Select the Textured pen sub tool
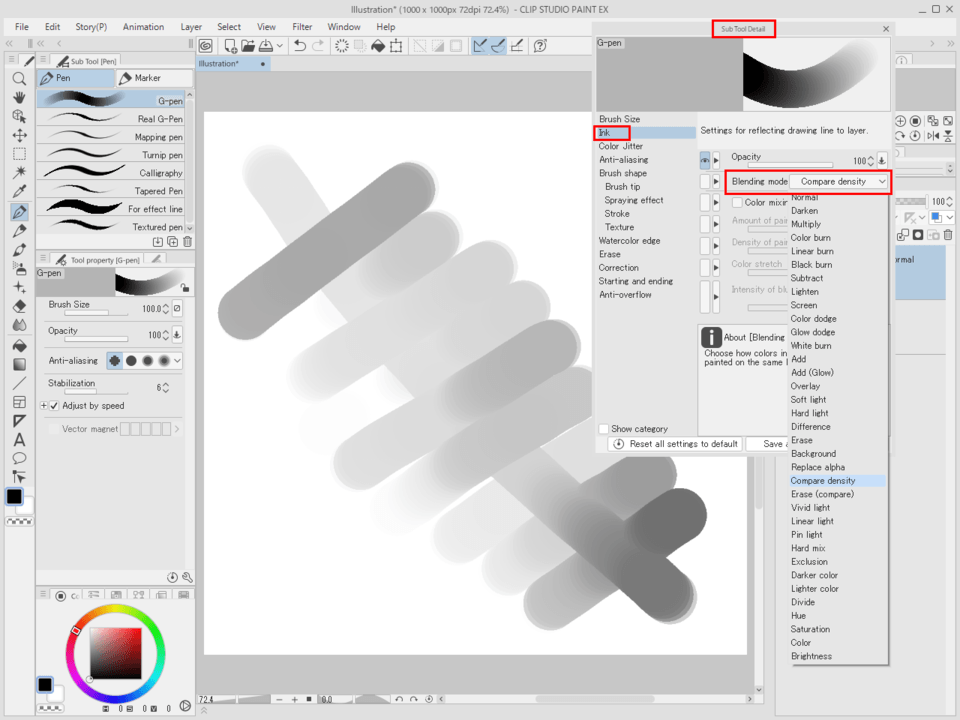 click(111, 227)
